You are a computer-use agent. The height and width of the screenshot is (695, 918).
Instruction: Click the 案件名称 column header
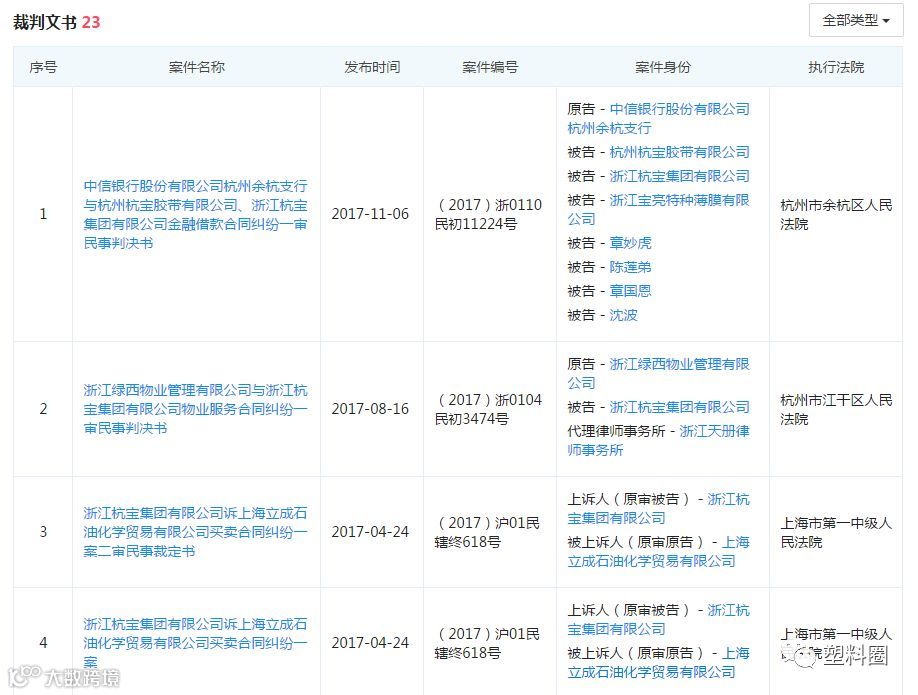[x=197, y=67]
